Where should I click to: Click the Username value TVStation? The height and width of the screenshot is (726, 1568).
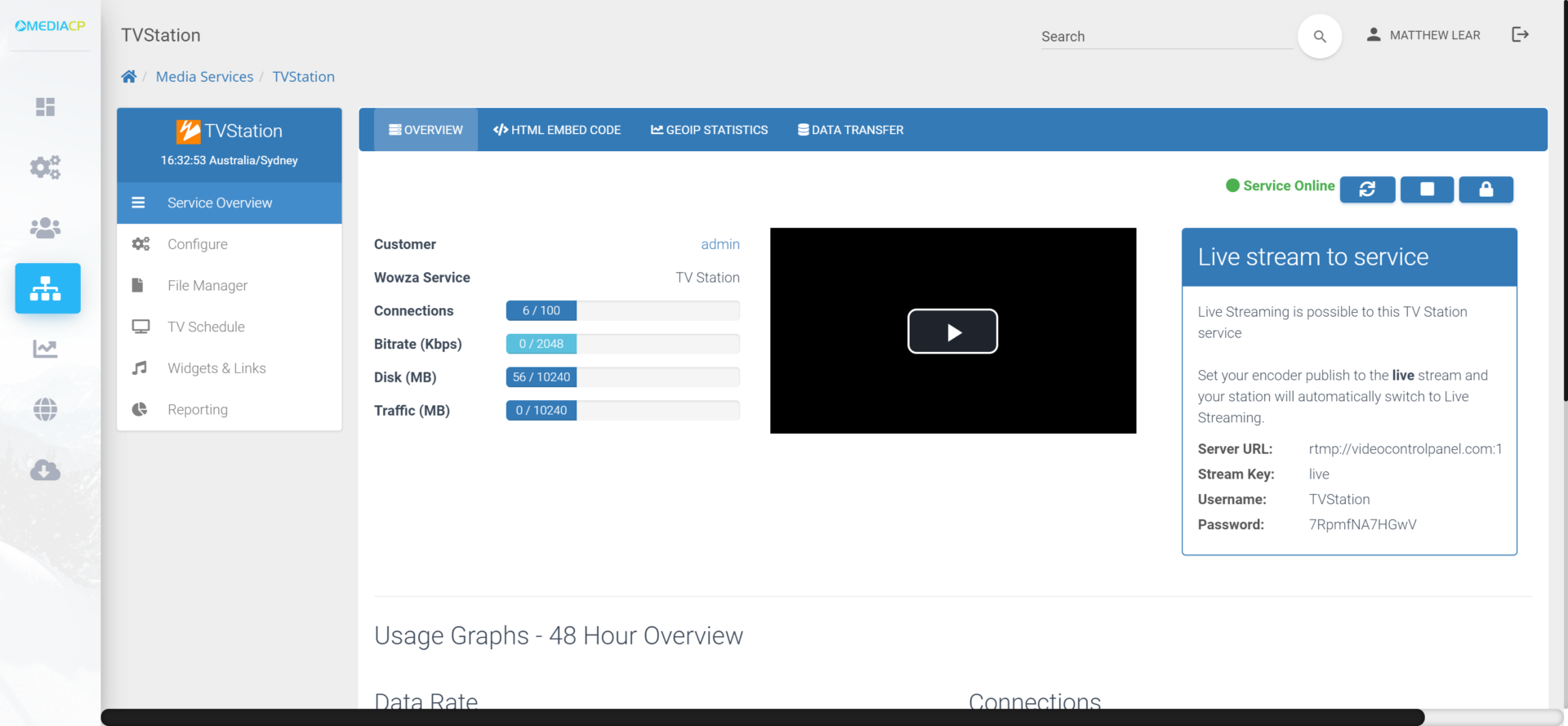pyautogui.click(x=1339, y=500)
